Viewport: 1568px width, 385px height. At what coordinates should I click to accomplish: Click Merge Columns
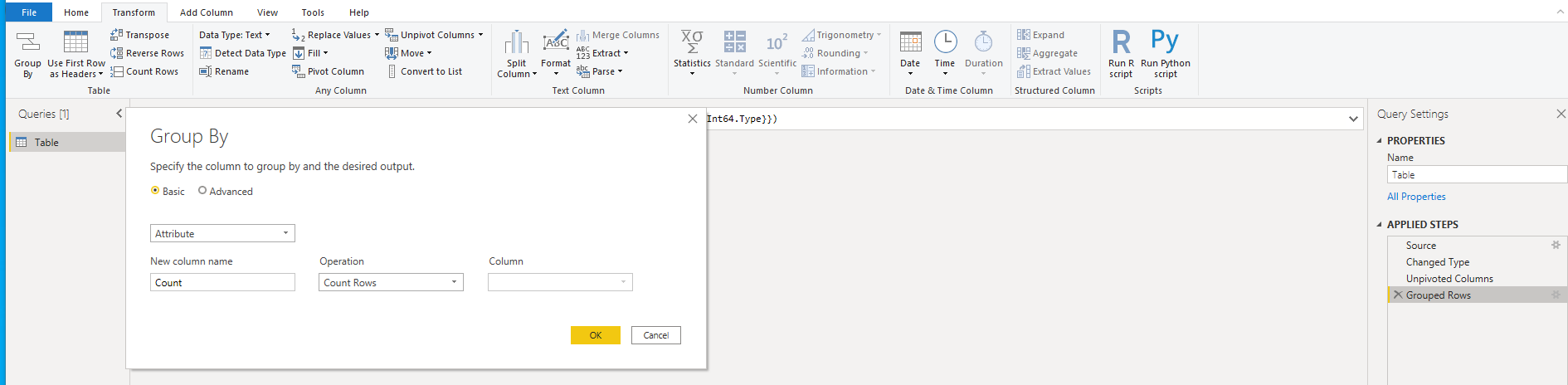pos(618,35)
